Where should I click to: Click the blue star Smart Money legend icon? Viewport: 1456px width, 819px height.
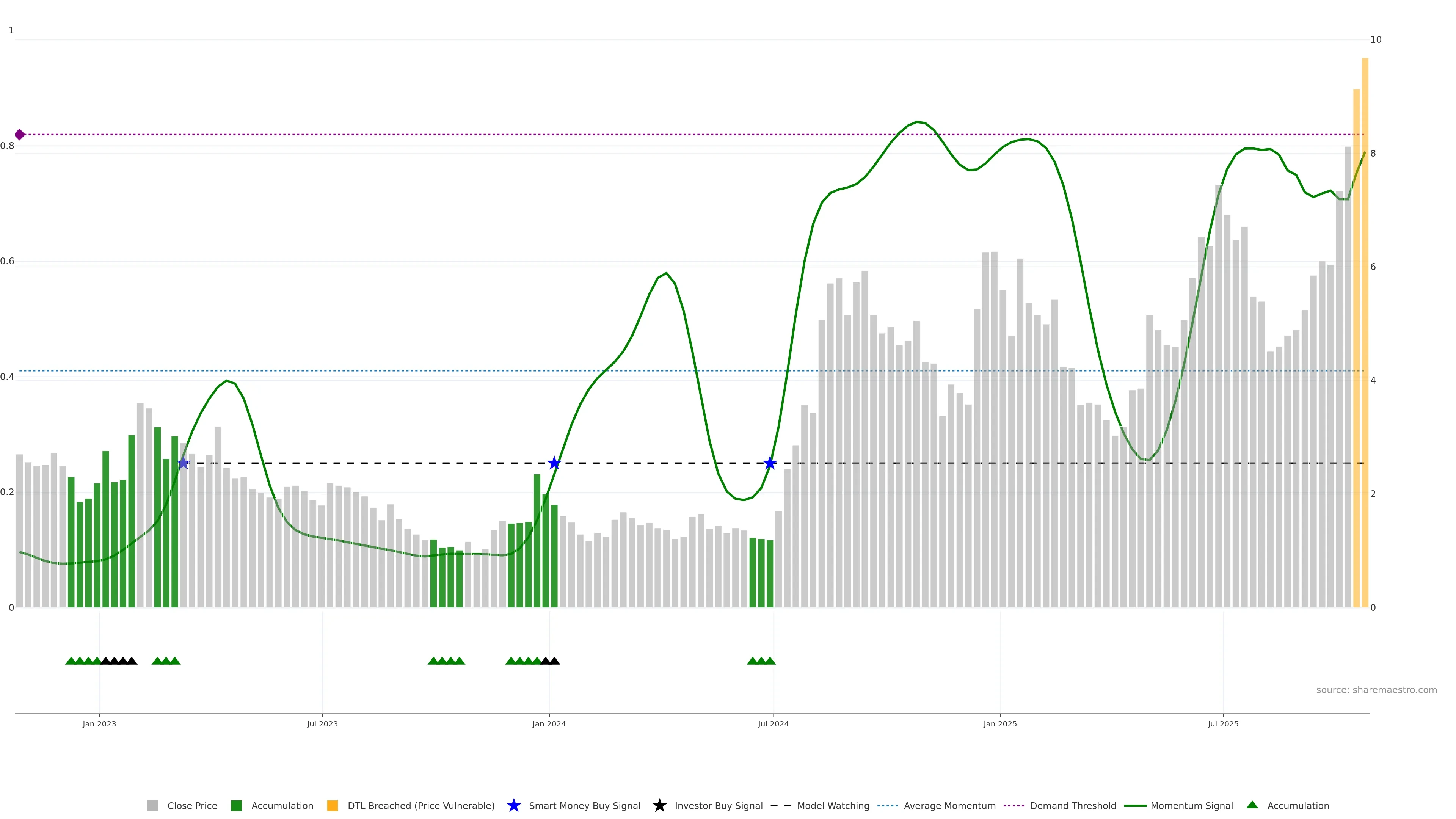(x=513, y=805)
